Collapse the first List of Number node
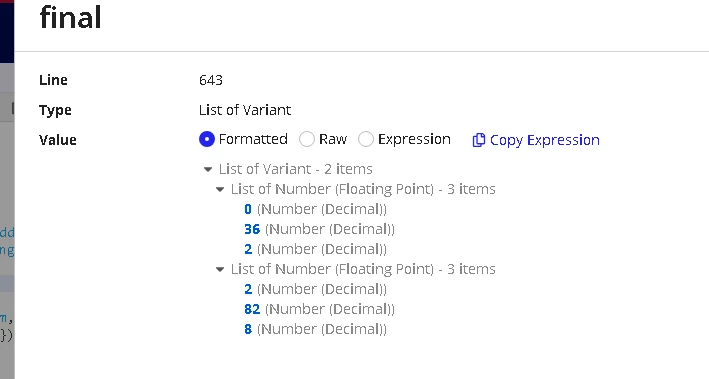This screenshot has height=379, width=709. [220, 190]
